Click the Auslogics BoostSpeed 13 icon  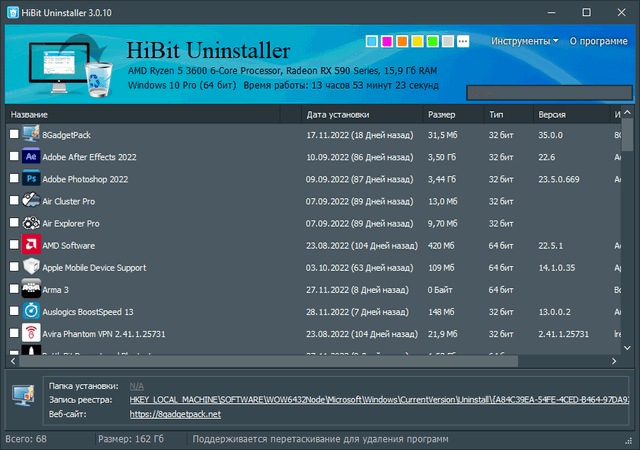click(31, 311)
